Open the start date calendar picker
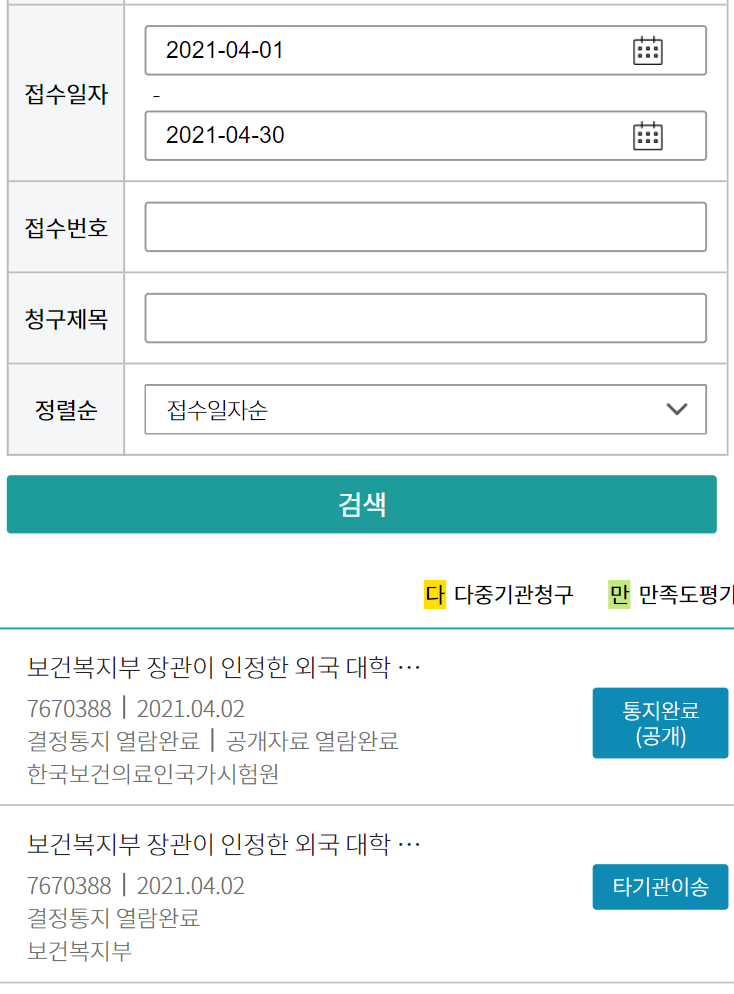The width and height of the screenshot is (734, 994). [x=648, y=50]
